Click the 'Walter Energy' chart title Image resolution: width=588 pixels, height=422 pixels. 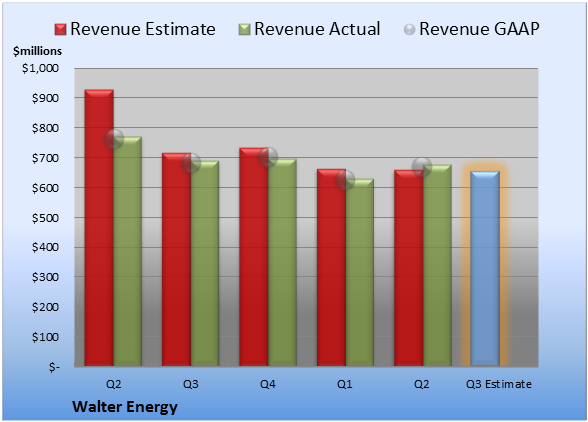point(125,407)
